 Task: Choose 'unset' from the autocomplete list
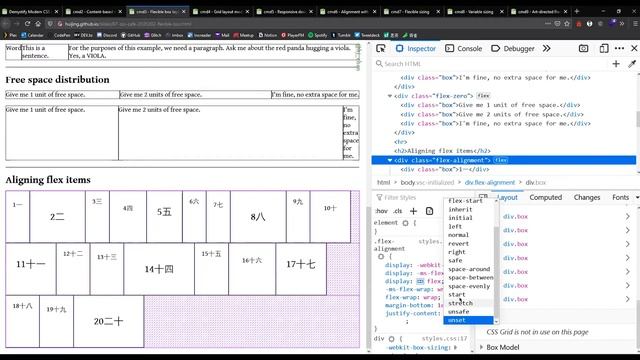(469, 320)
